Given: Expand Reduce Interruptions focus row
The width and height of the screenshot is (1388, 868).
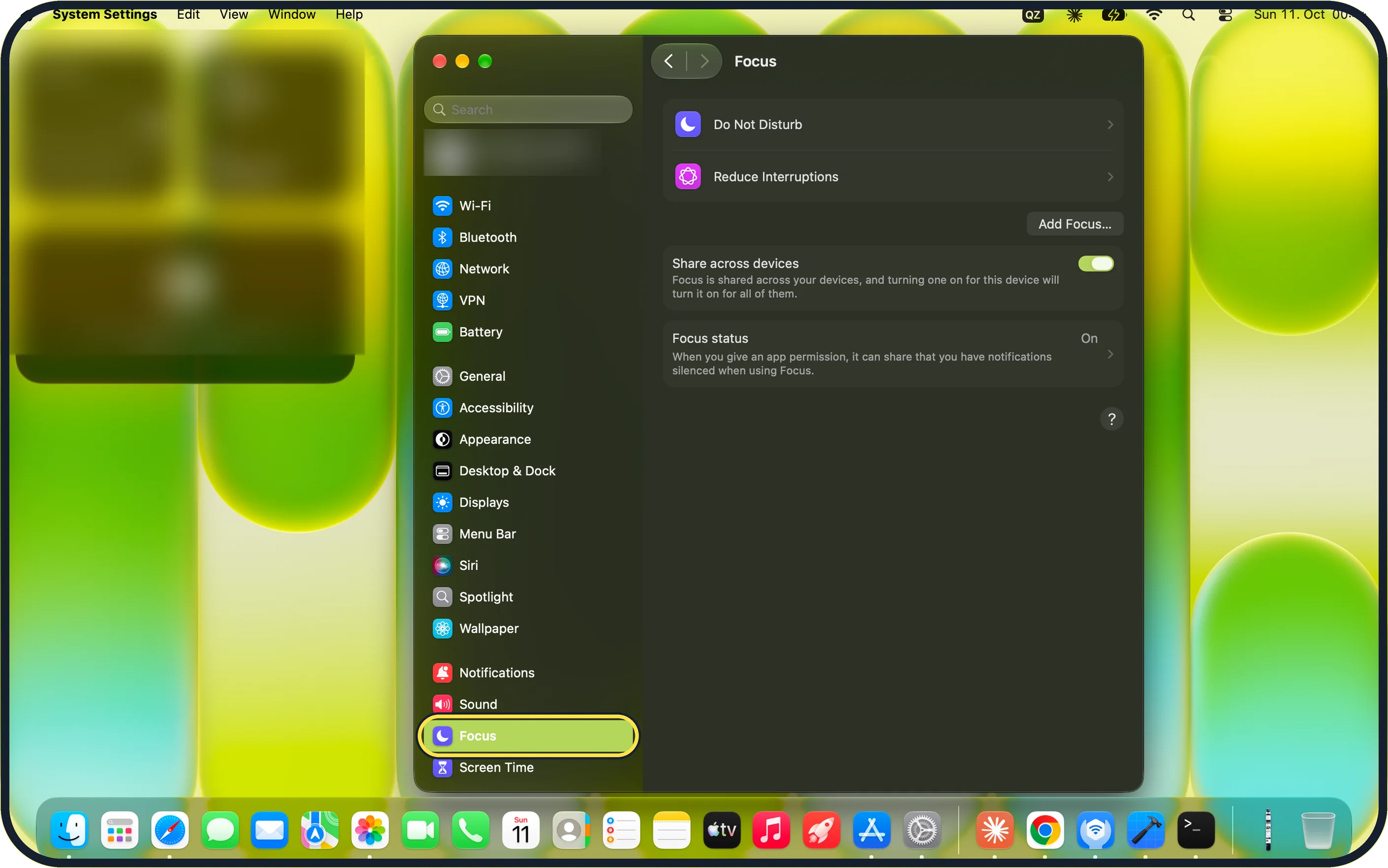Looking at the screenshot, I should click(893, 177).
